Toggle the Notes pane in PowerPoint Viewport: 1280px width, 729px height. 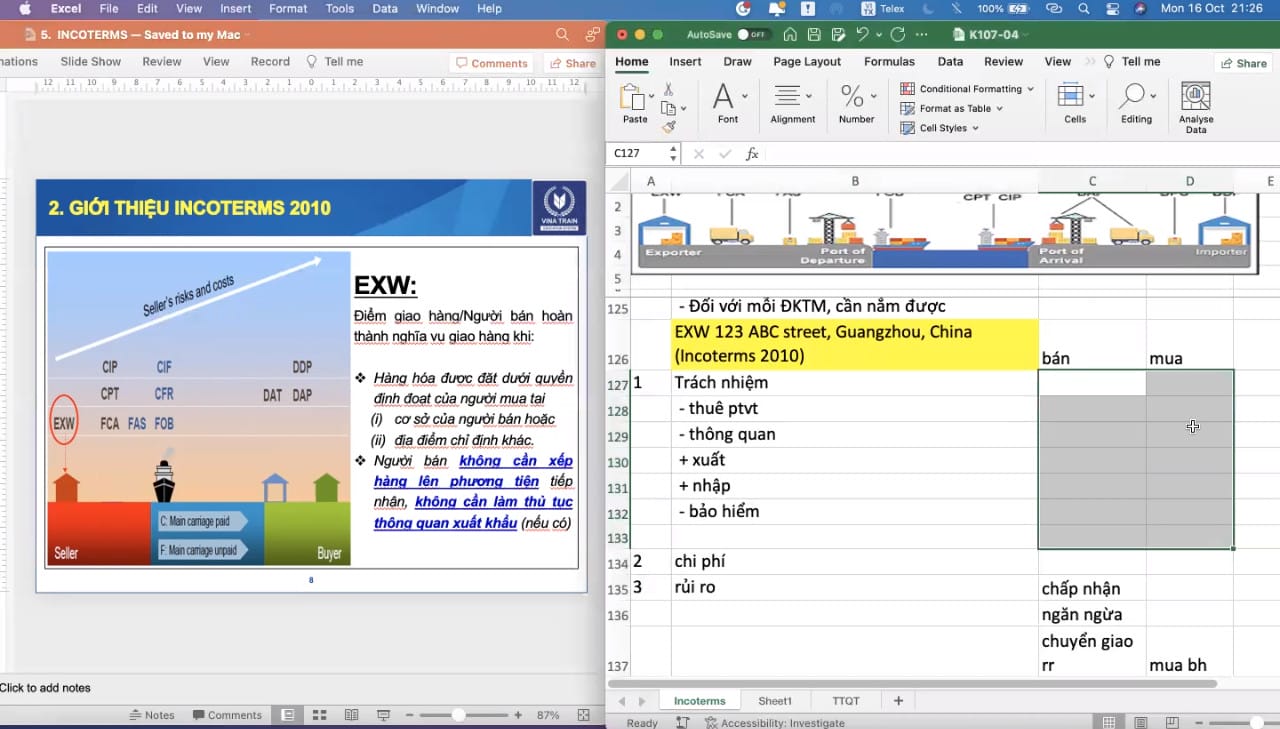pyautogui.click(x=152, y=715)
